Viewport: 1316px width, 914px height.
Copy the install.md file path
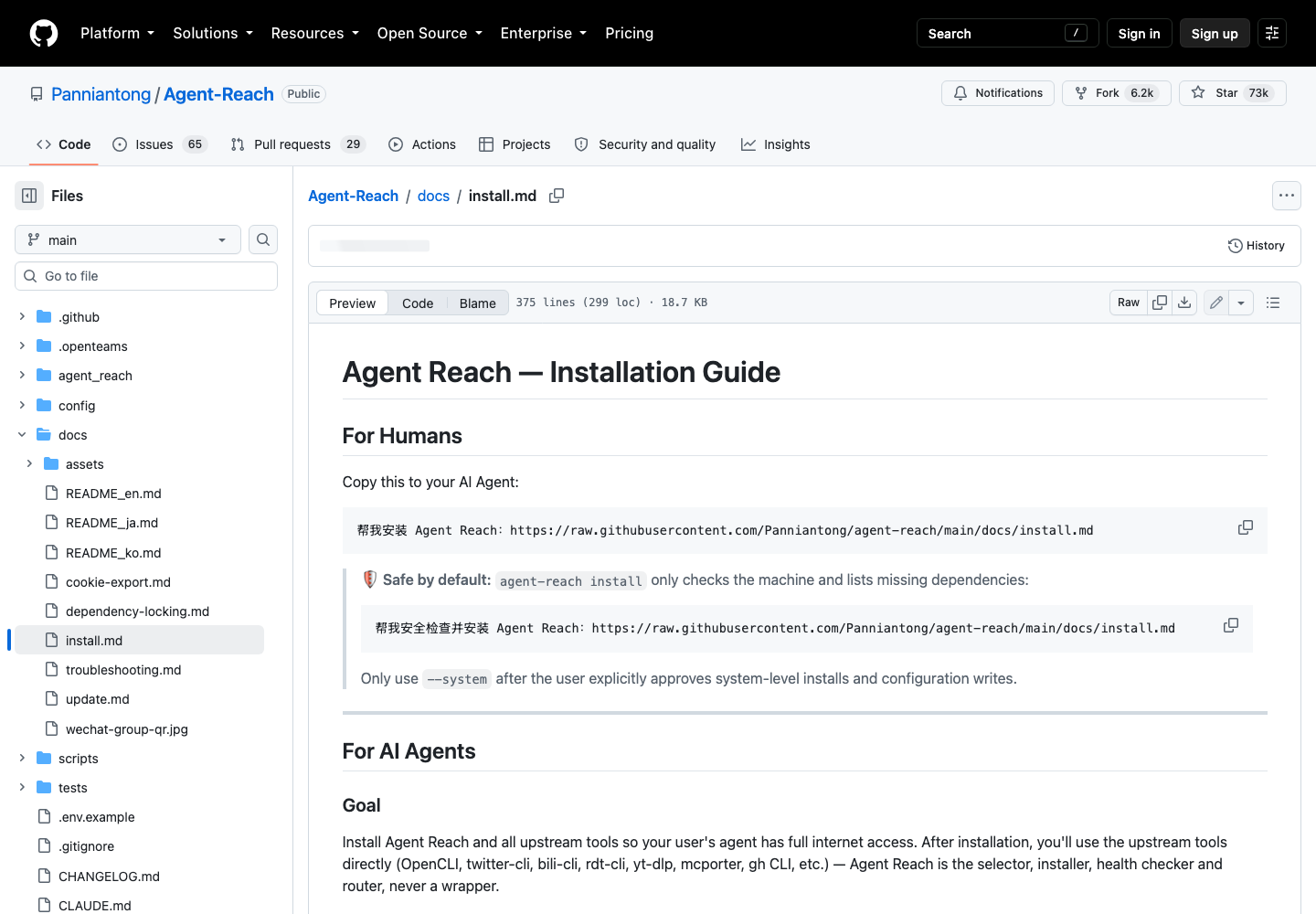[x=557, y=196]
